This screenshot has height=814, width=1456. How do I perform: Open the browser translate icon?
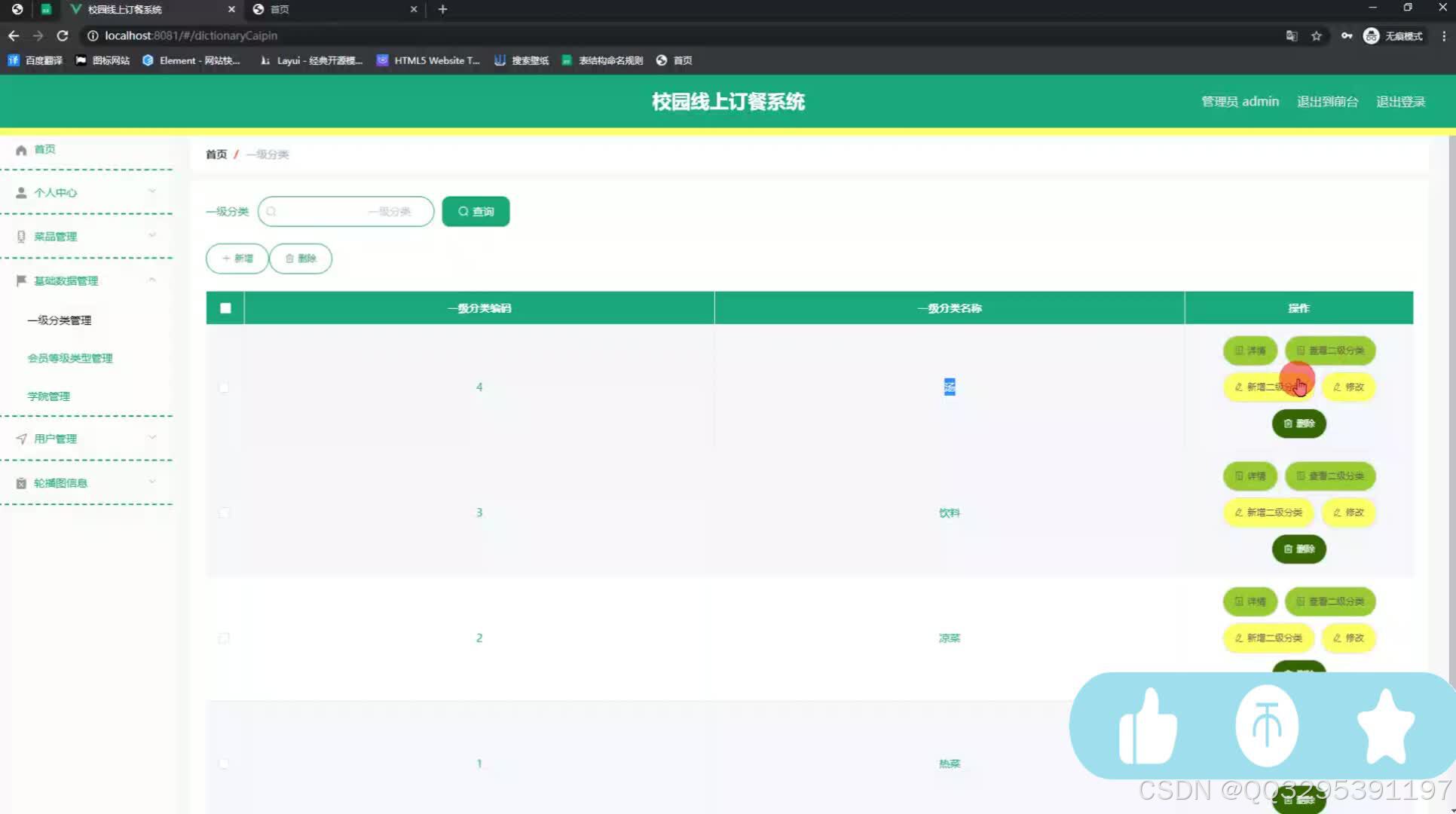click(x=1292, y=35)
